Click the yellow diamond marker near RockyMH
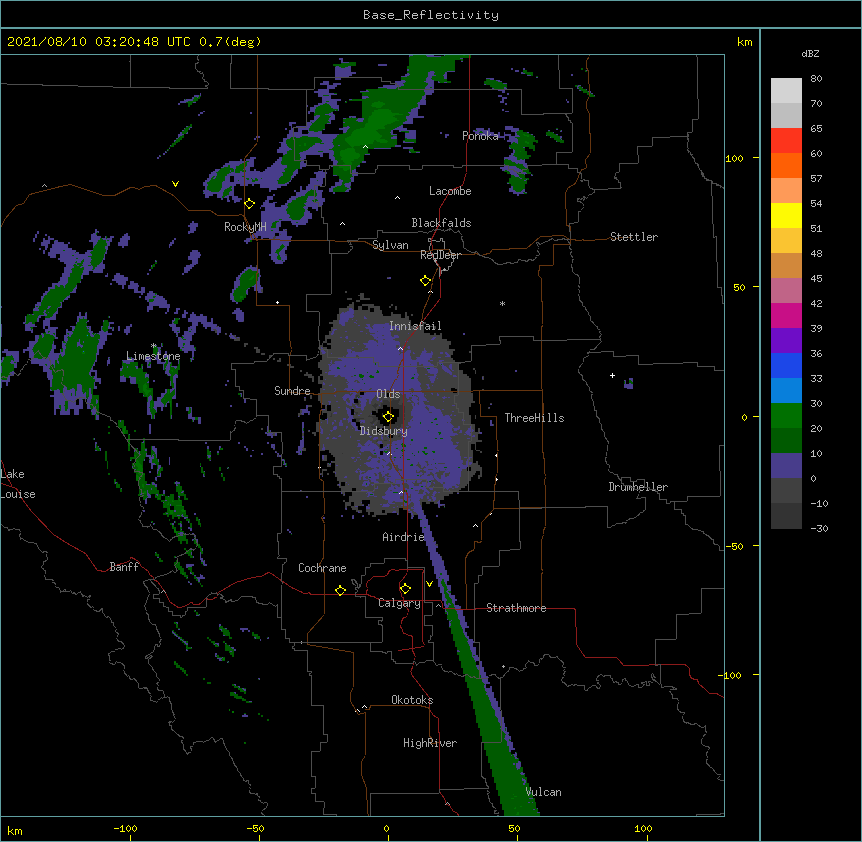The height and width of the screenshot is (842, 862). click(250, 204)
